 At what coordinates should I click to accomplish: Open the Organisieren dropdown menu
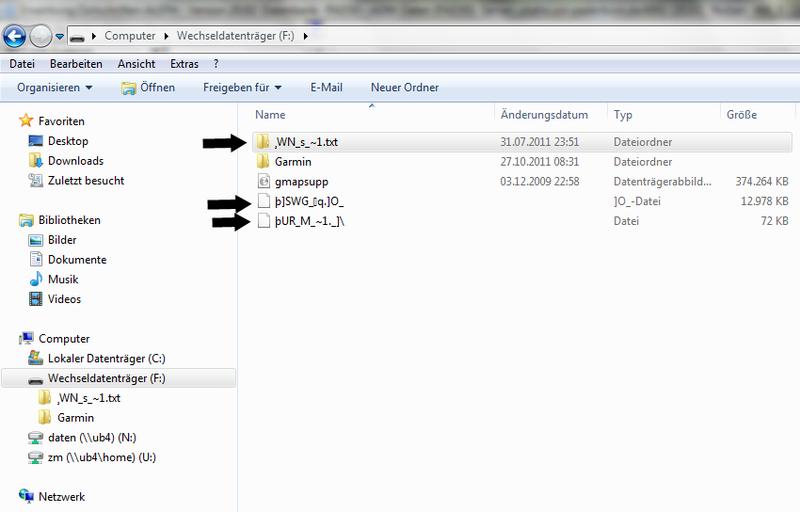54,88
